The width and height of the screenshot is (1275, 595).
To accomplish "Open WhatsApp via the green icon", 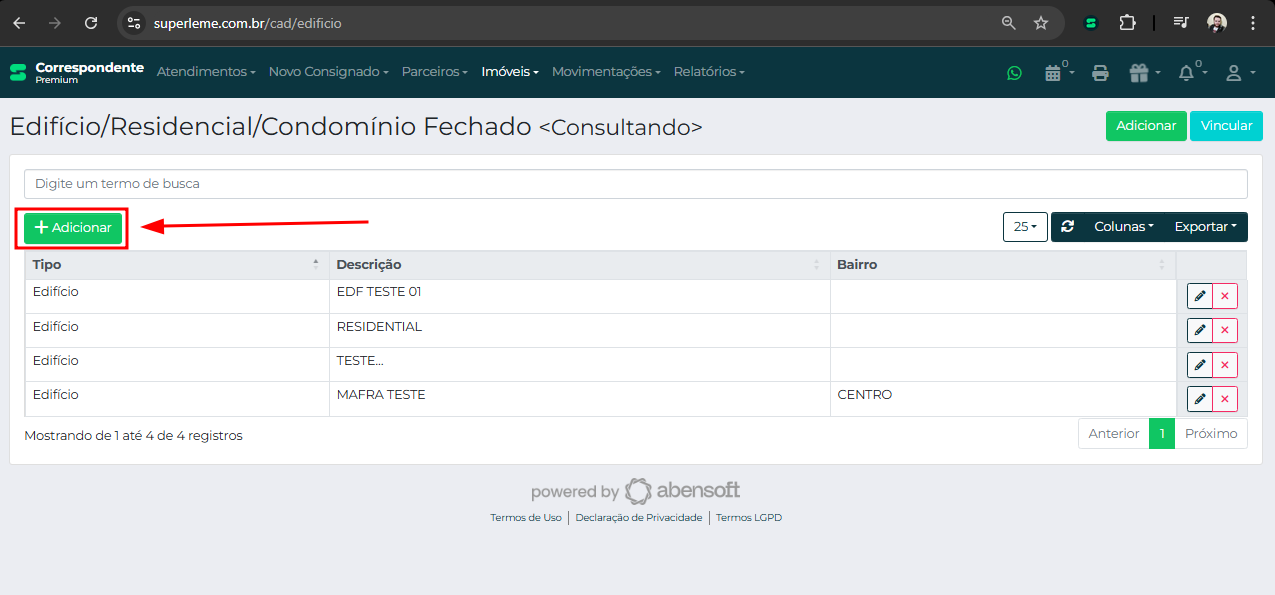I will [x=1014, y=72].
